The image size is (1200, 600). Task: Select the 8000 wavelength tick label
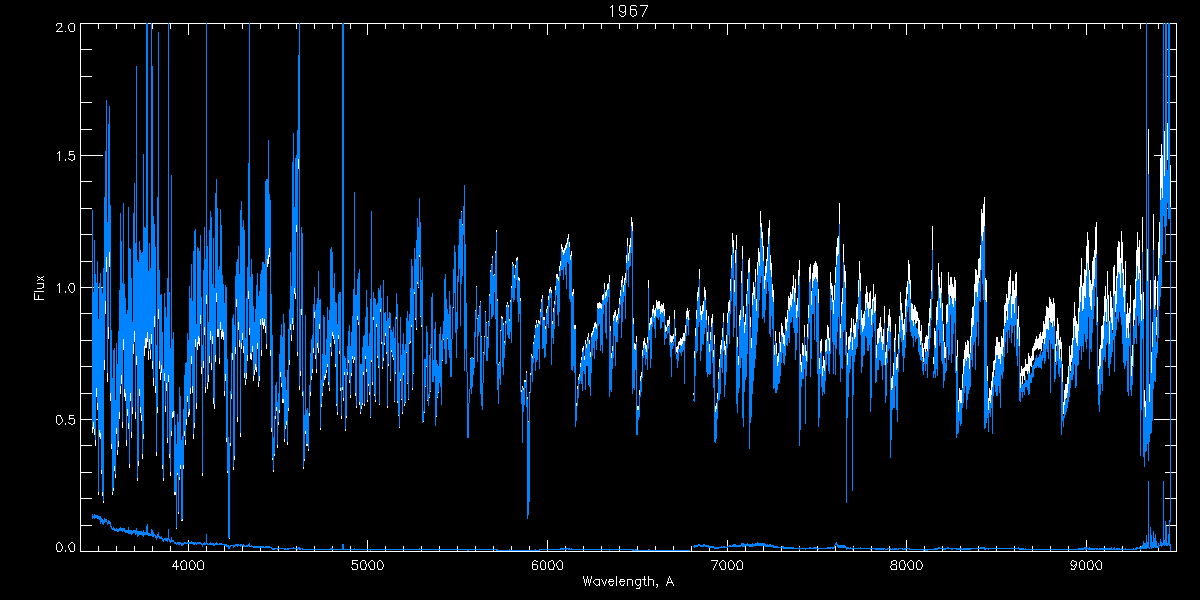(x=906, y=565)
